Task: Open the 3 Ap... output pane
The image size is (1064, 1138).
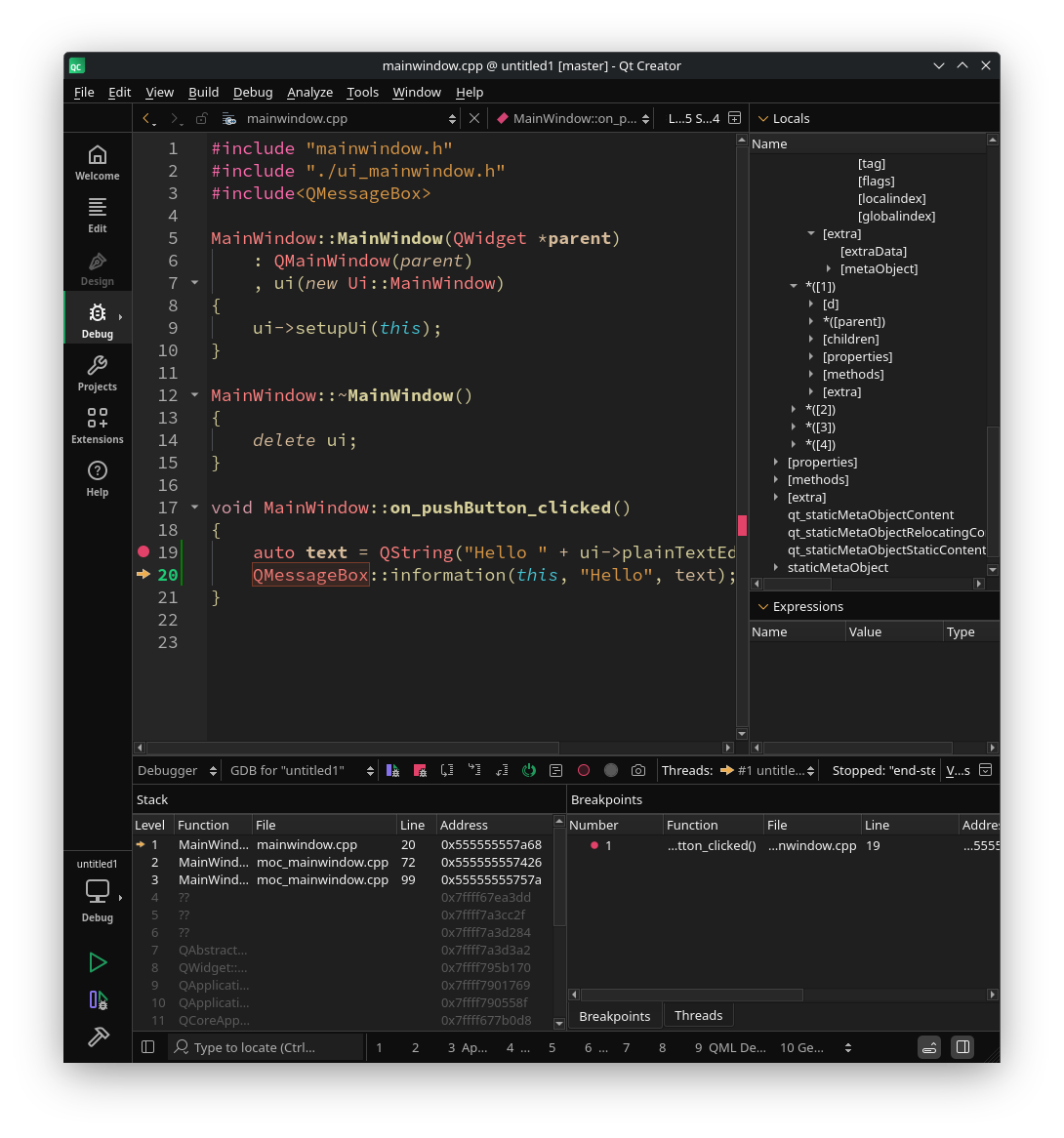Action: [468, 1047]
